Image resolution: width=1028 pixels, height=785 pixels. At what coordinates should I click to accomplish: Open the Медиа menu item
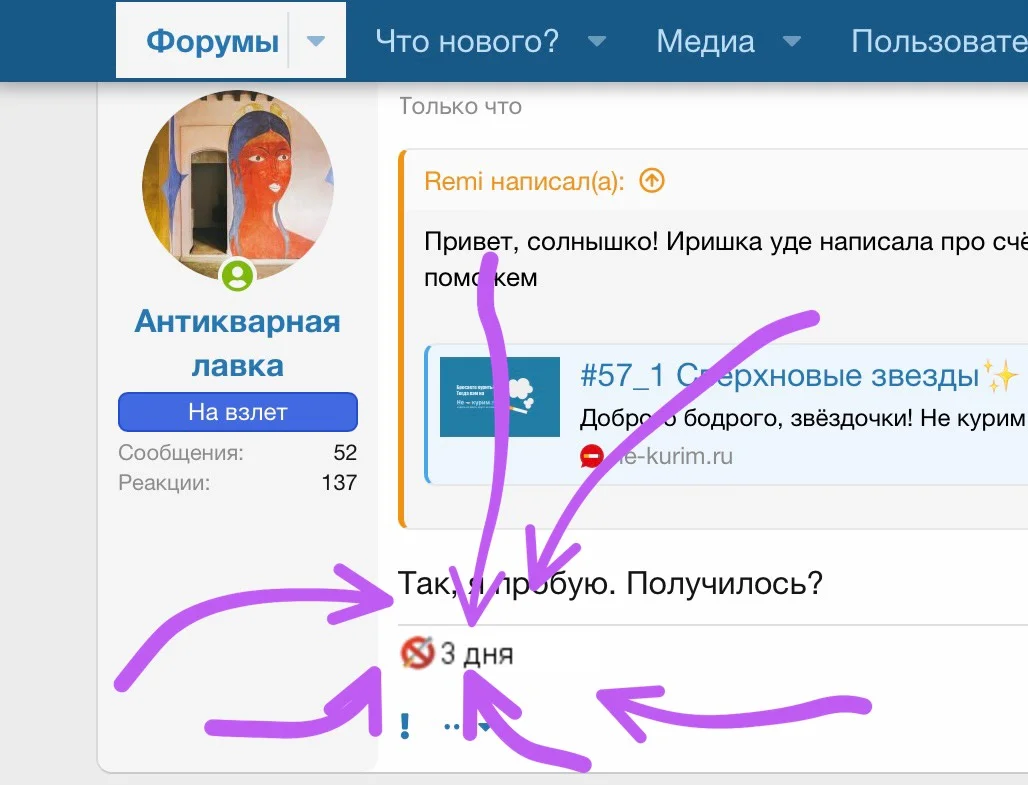pyautogui.click(x=704, y=41)
